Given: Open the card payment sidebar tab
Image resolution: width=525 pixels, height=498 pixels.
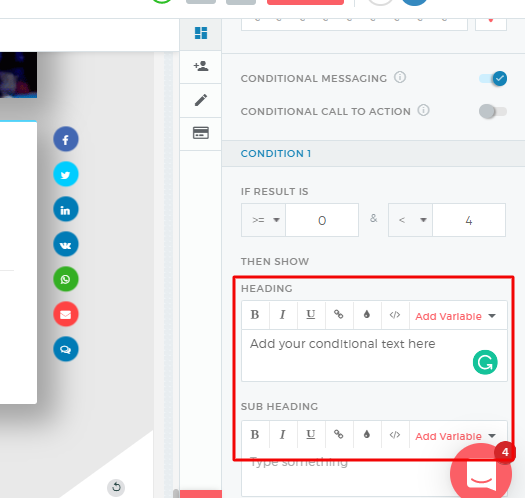Looking at the screenshot, I should 201,133.
